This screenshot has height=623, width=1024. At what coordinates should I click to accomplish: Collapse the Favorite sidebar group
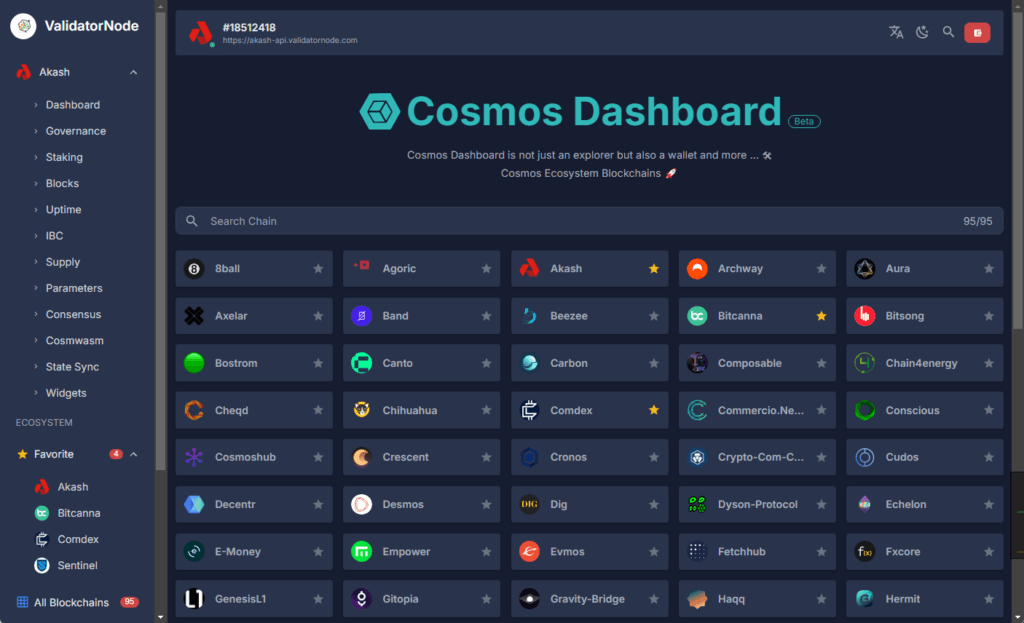(134, 454)
